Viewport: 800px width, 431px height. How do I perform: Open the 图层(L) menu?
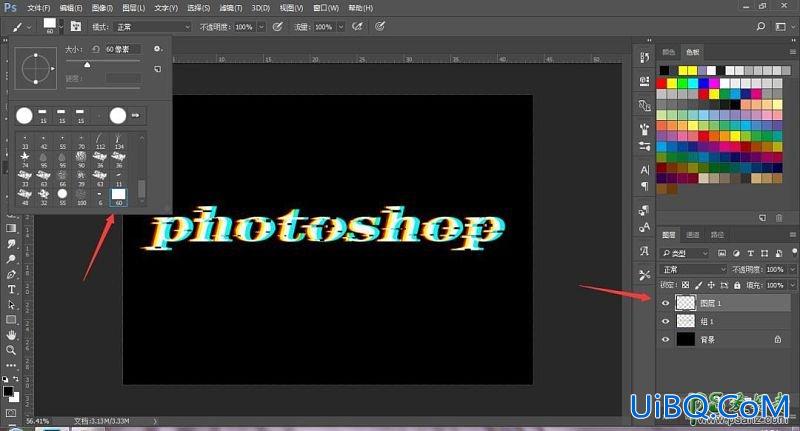pyautogui.click(x=134, y=8)
